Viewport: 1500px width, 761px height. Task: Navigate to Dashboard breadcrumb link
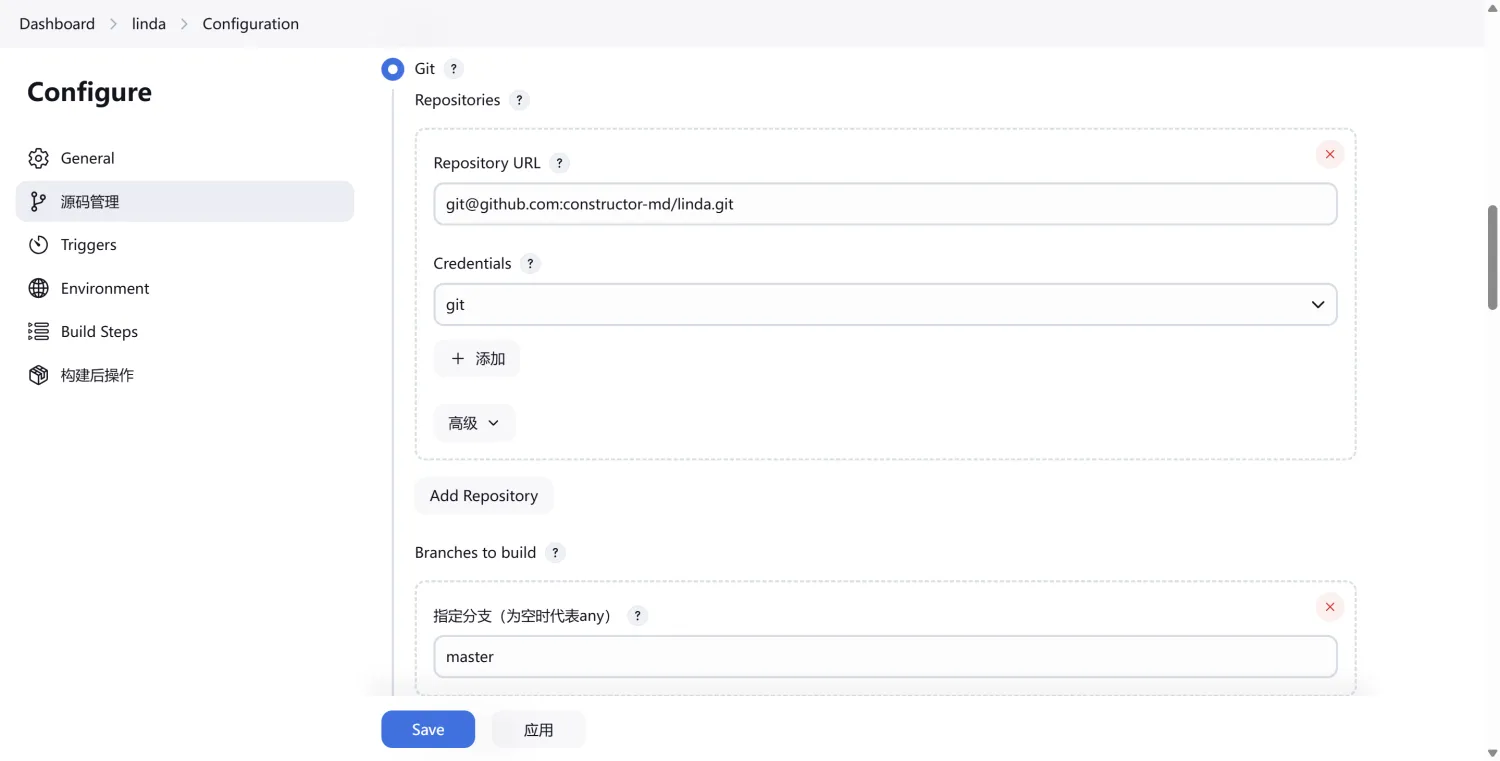(56, 23)
